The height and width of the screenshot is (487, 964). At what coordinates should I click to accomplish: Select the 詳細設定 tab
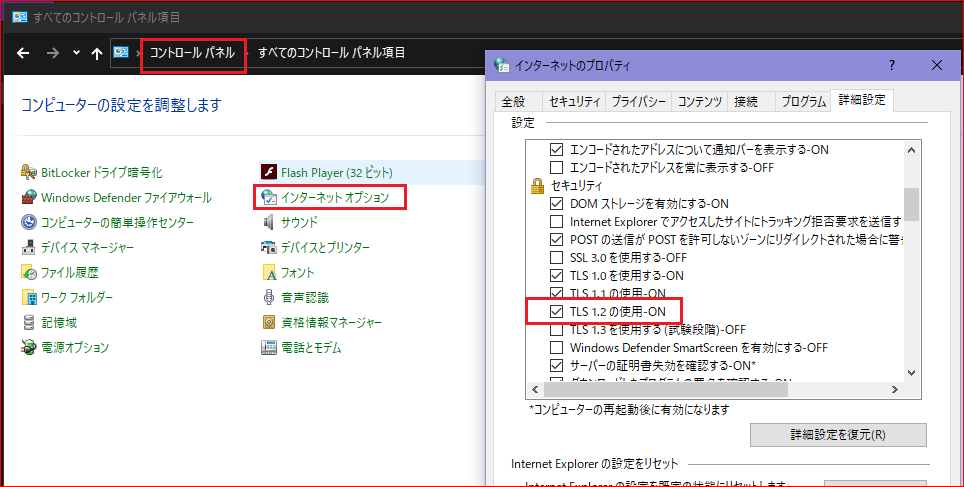click(862, 100)
